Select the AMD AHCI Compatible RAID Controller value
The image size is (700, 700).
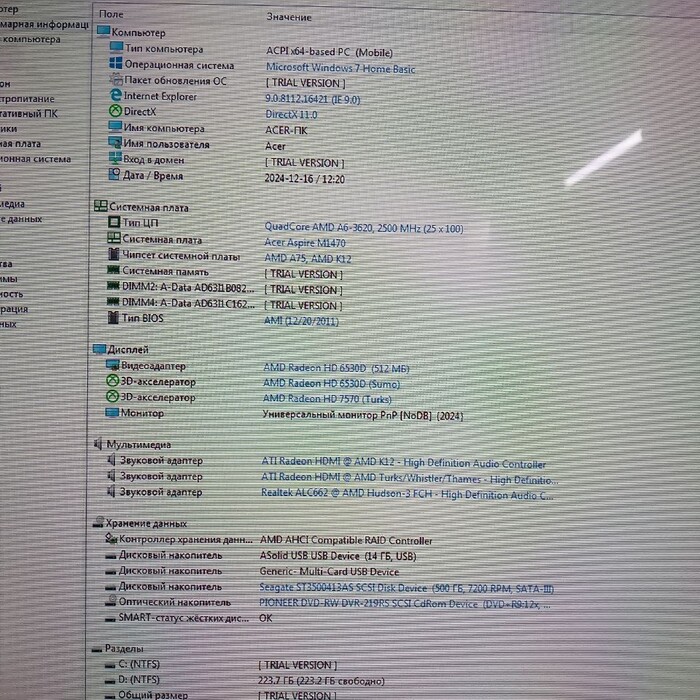346,540
